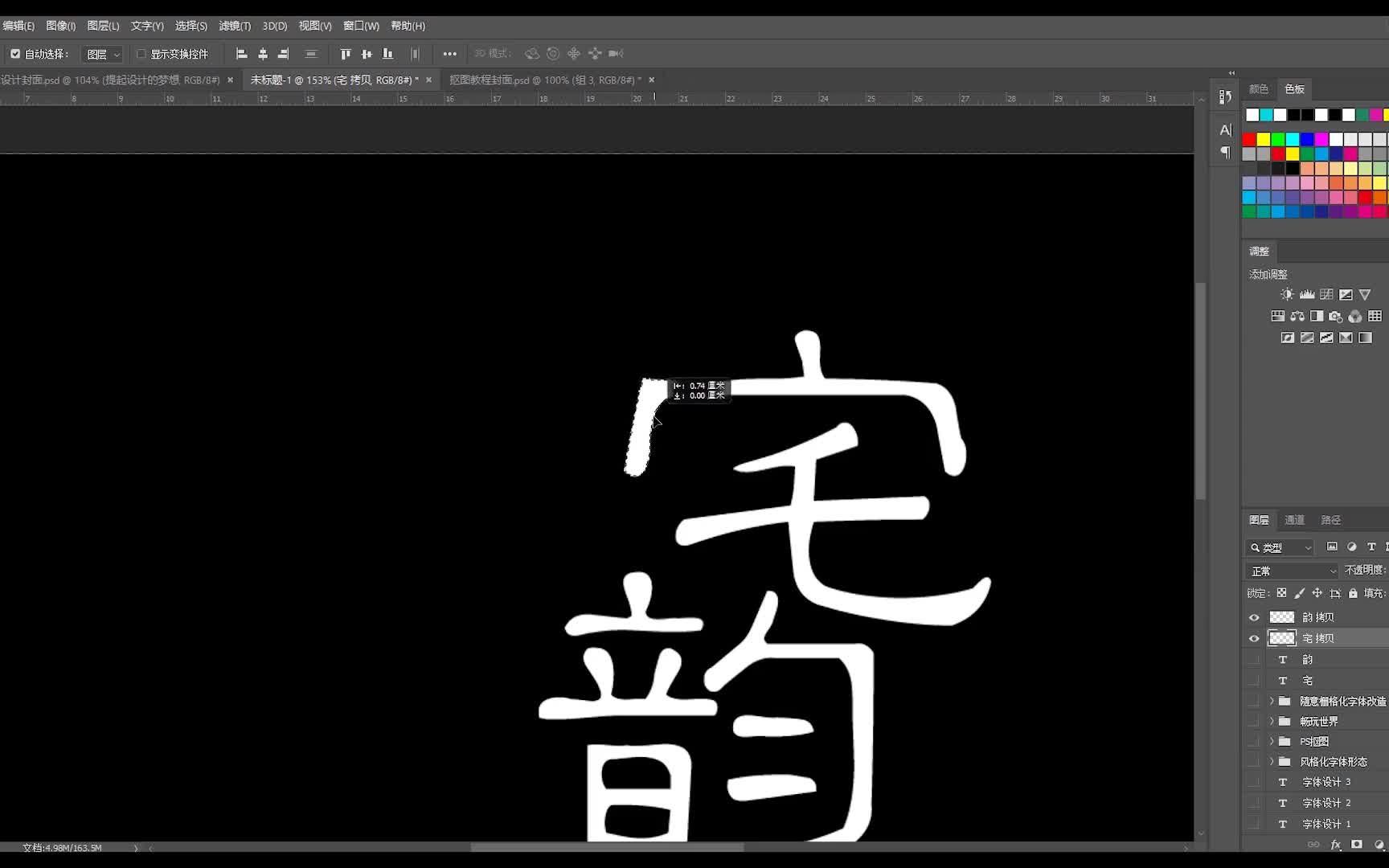Toggle the 自动选择 checkbox
This screenshot has height=868, width=1389.
click(x=15, y=54)
